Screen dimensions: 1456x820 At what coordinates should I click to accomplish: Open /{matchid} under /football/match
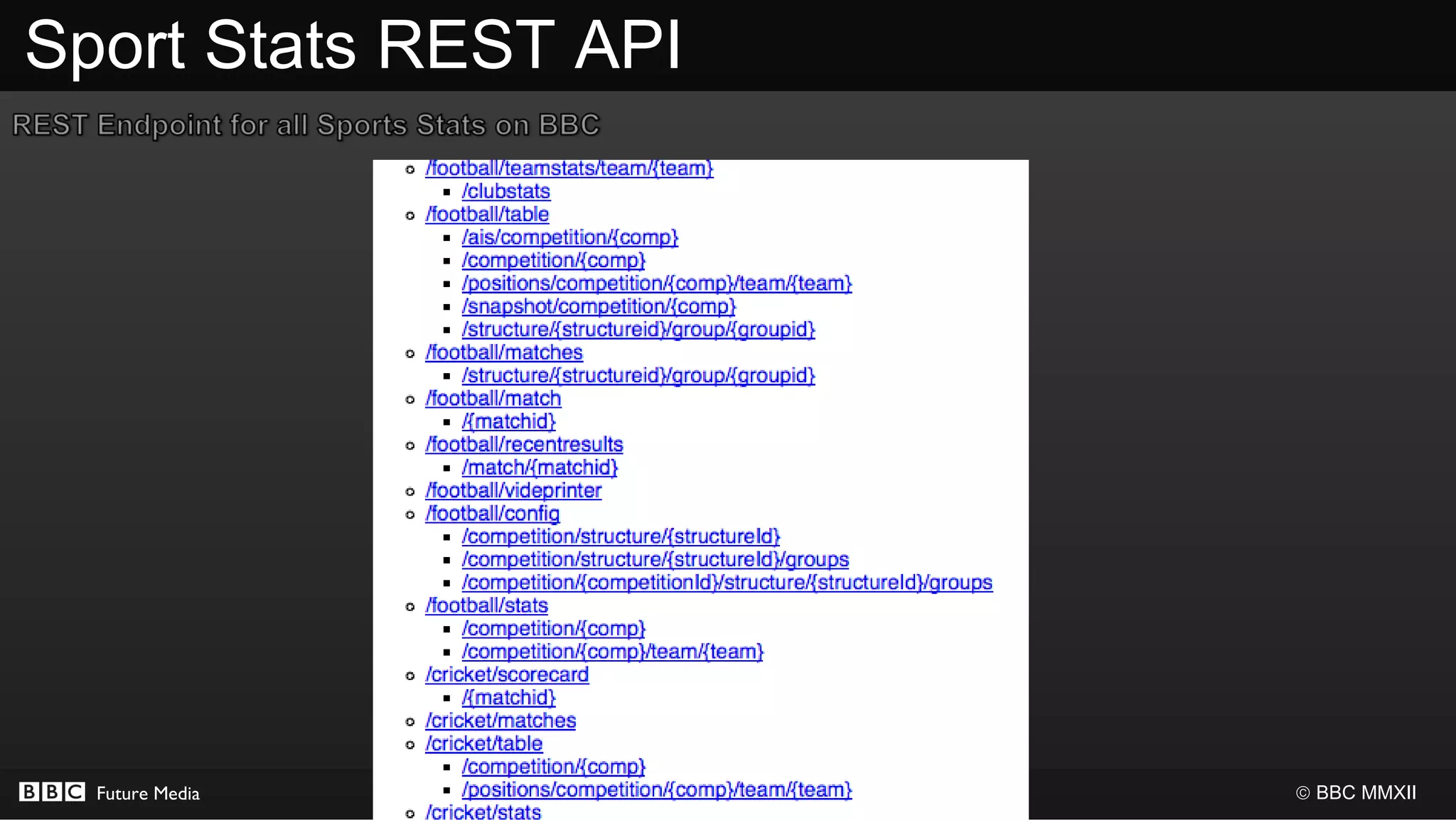coord(509,421)
